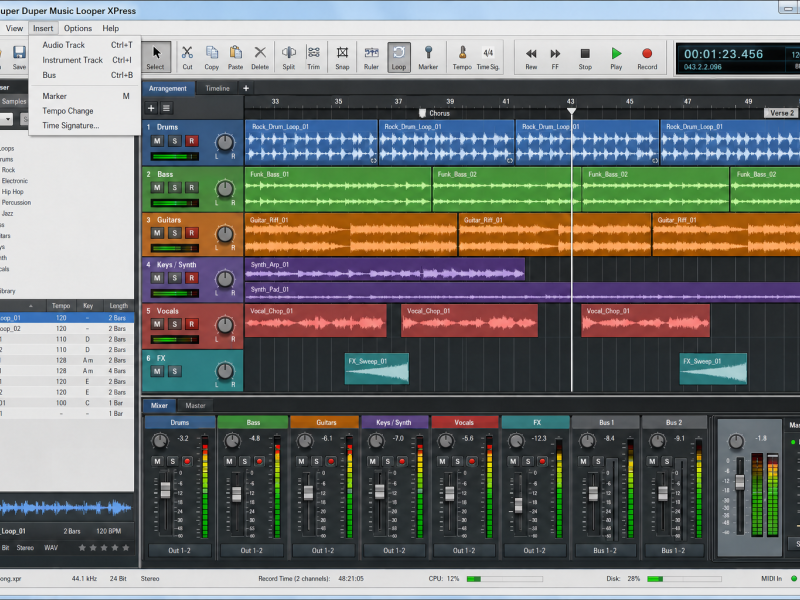This screenshot has width=800, height=600.
Task: Mute the Drums track
Action: point(157,141)
